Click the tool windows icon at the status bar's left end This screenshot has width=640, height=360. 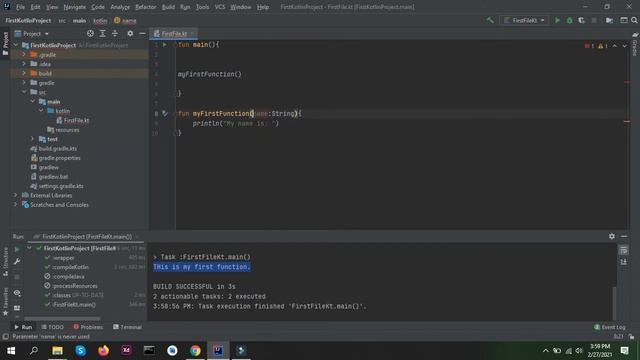(x=5, y=337)
